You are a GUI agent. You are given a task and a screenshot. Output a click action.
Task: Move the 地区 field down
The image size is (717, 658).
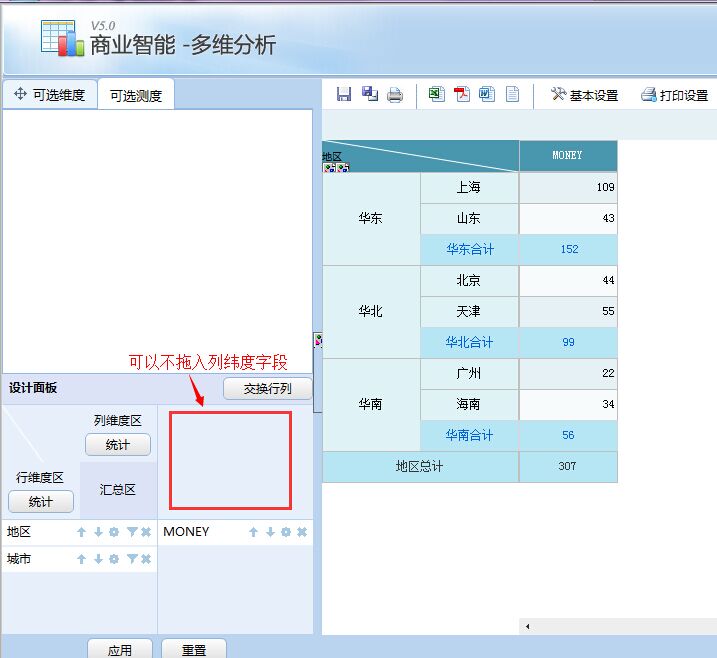[x=98, y=532]
